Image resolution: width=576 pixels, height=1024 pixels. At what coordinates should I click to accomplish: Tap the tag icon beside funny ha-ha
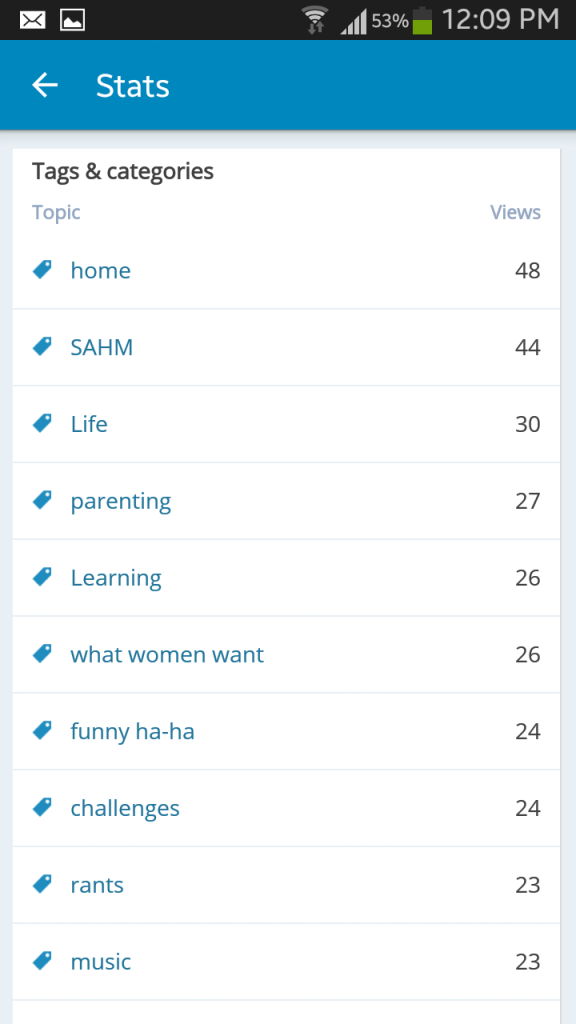click(41, 731)
